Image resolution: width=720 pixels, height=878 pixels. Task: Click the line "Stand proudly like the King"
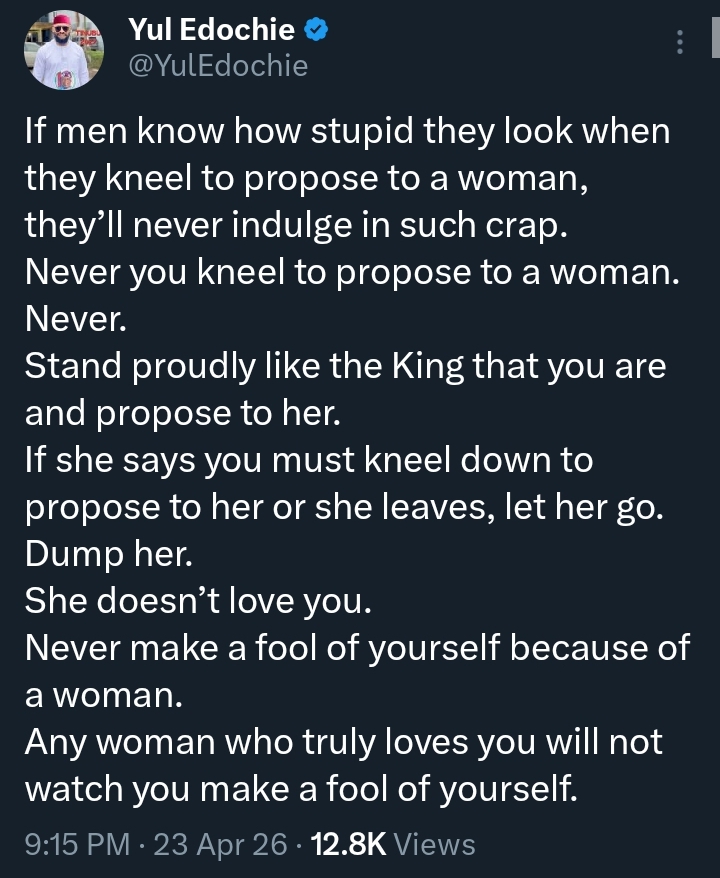pos(345,367)
